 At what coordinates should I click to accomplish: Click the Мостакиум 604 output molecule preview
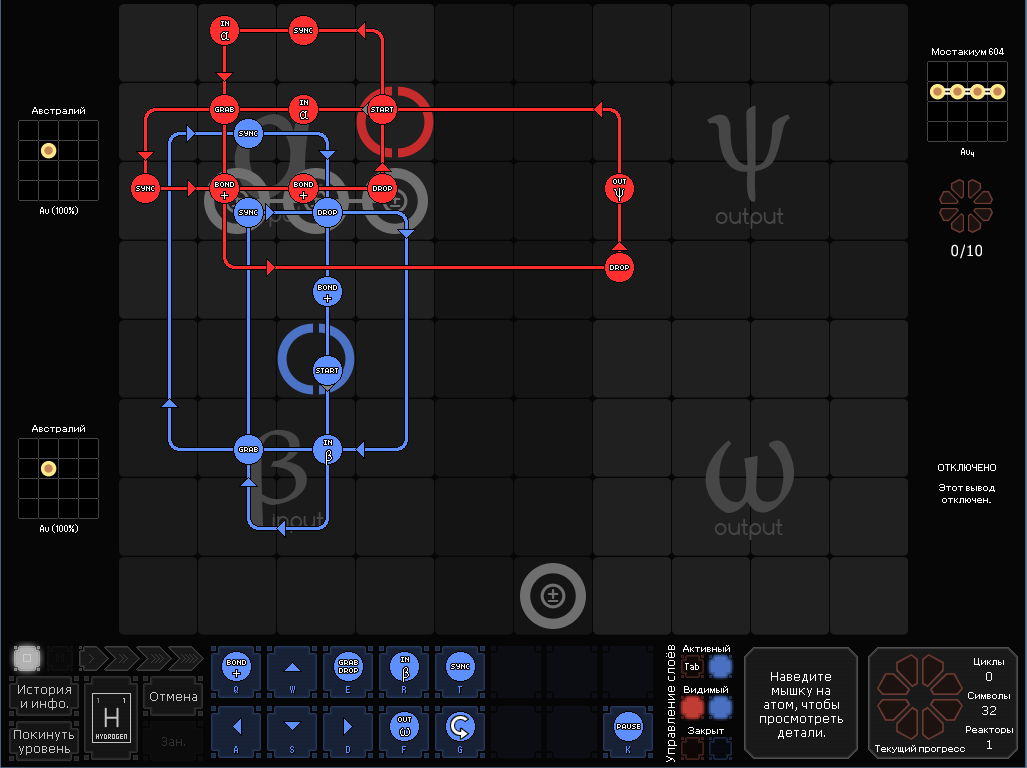pos(967,101)
